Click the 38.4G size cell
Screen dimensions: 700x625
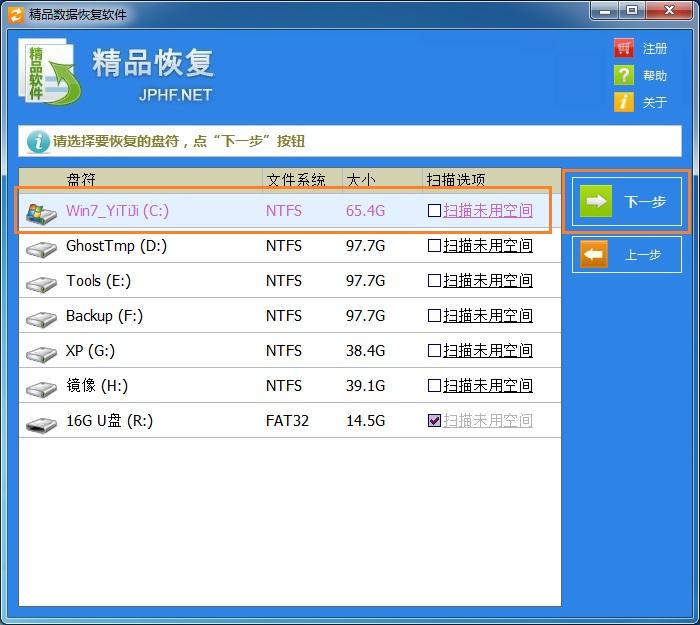click(x=365, y=350)
